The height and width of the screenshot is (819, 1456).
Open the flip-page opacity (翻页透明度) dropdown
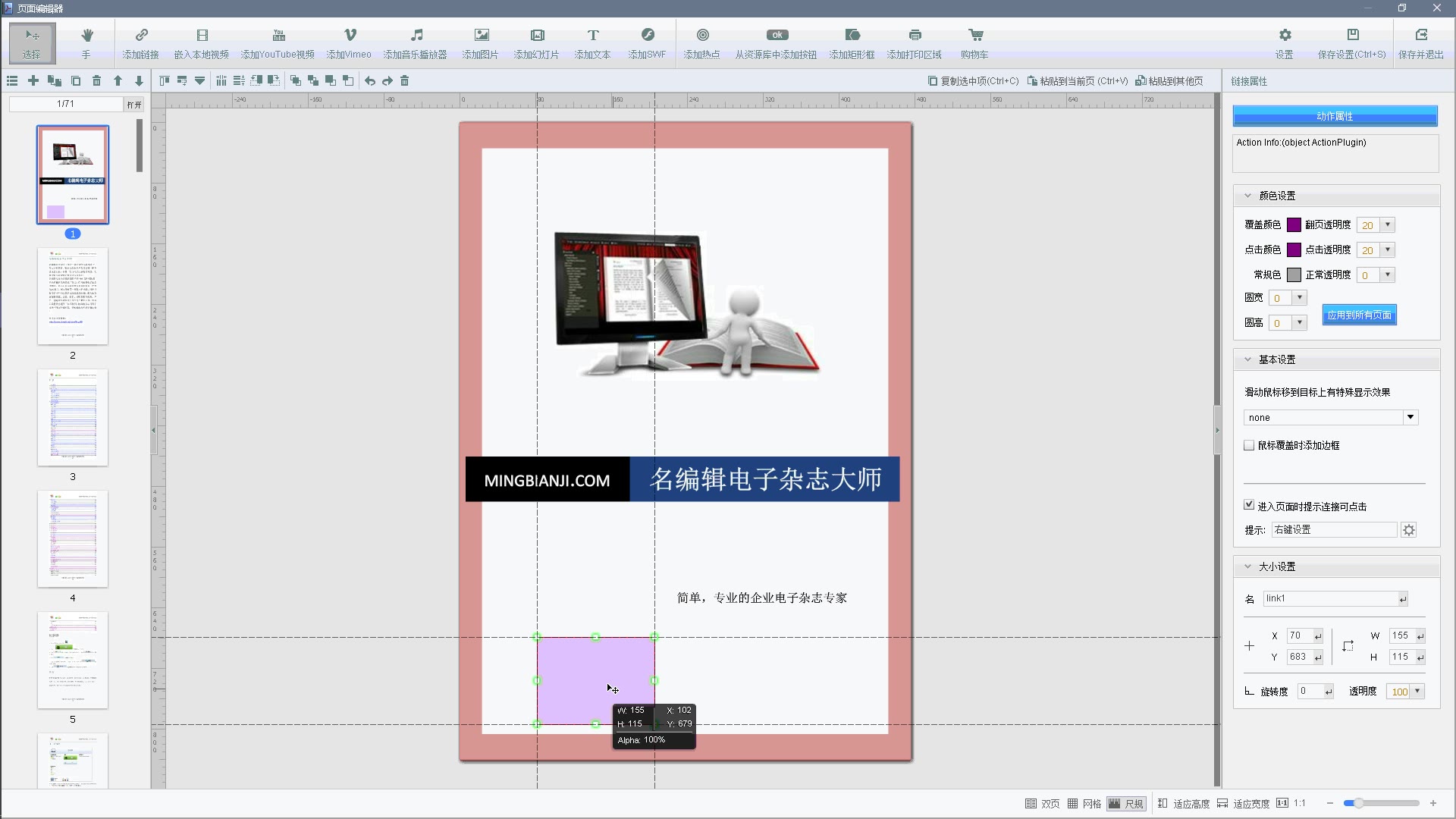pyautogui.click(x=1388, y=225)
